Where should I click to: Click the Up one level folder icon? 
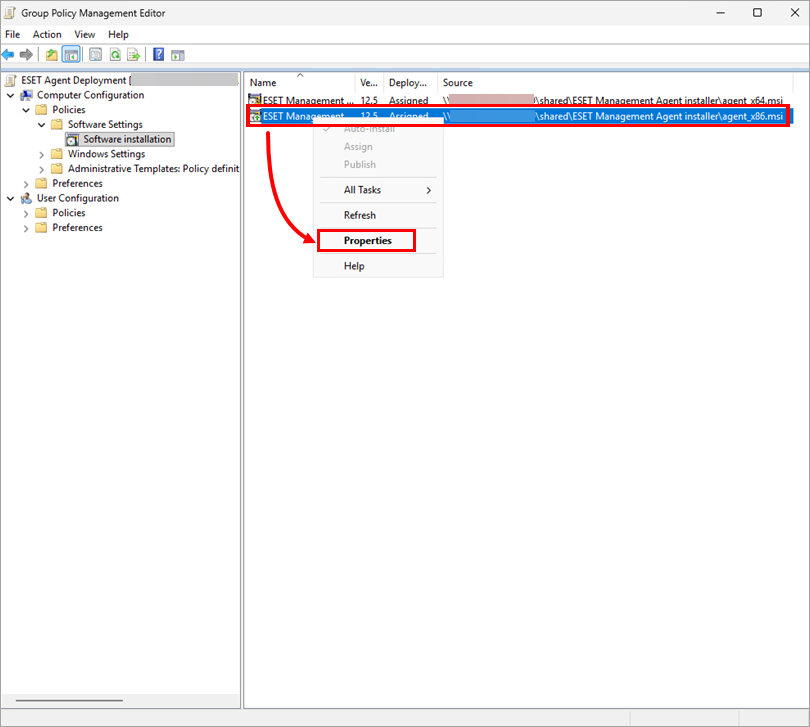tap(51, 54)
